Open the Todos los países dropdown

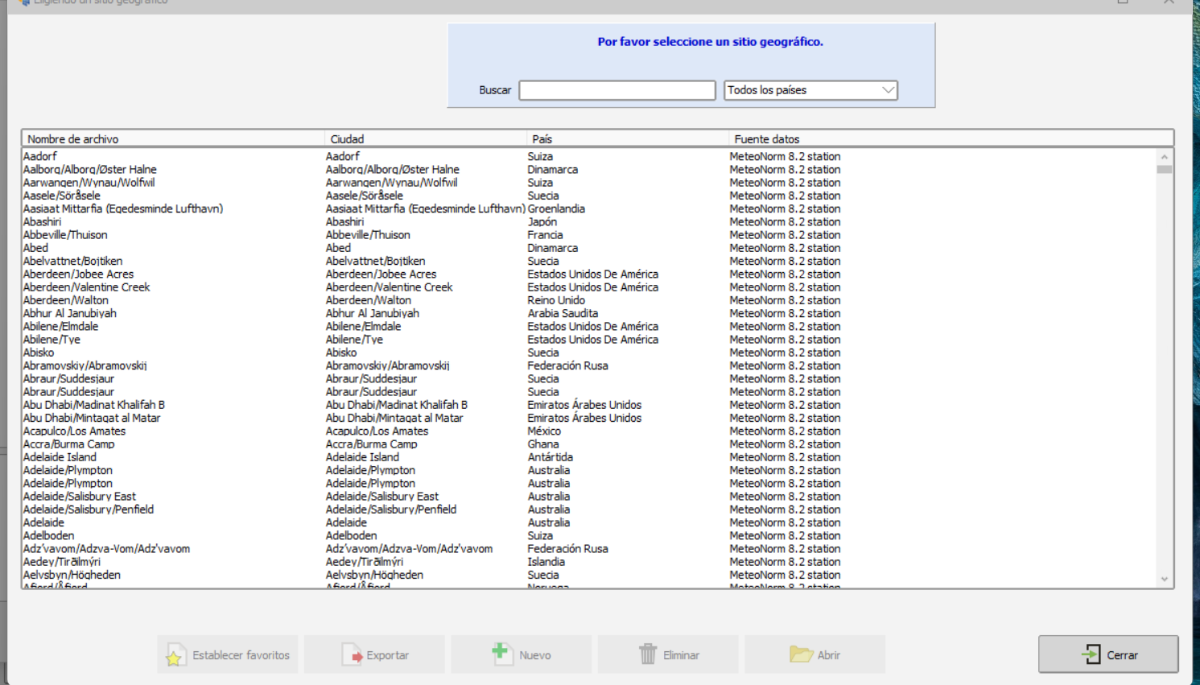point(810,90)
